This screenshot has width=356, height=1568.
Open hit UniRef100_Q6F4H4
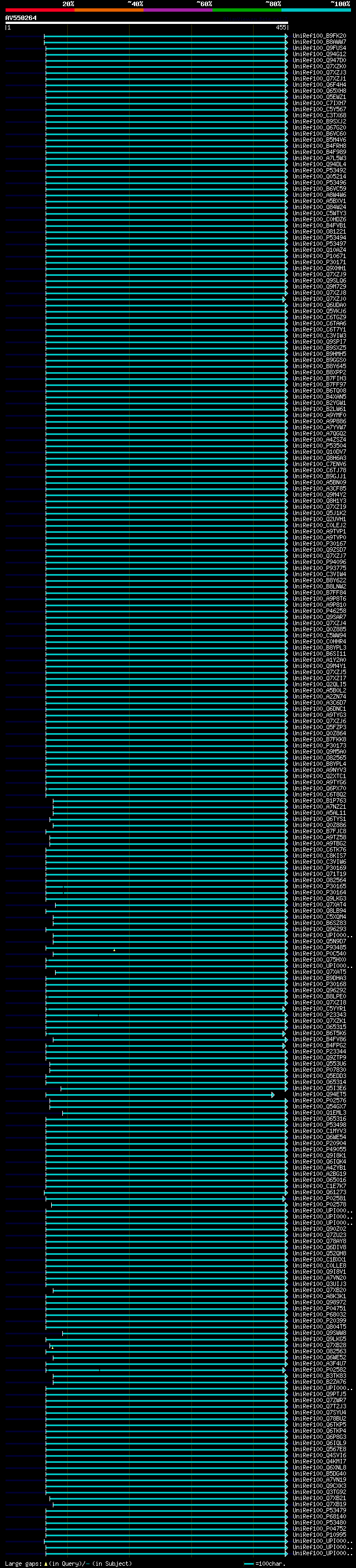point(319,85)
